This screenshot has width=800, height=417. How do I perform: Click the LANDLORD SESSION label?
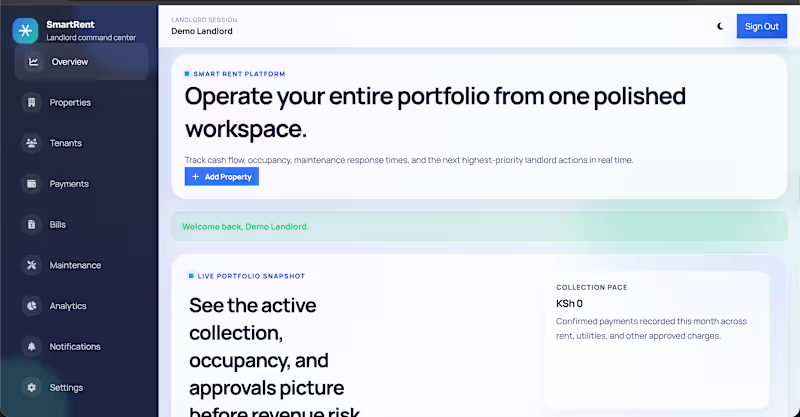point(204,20)
